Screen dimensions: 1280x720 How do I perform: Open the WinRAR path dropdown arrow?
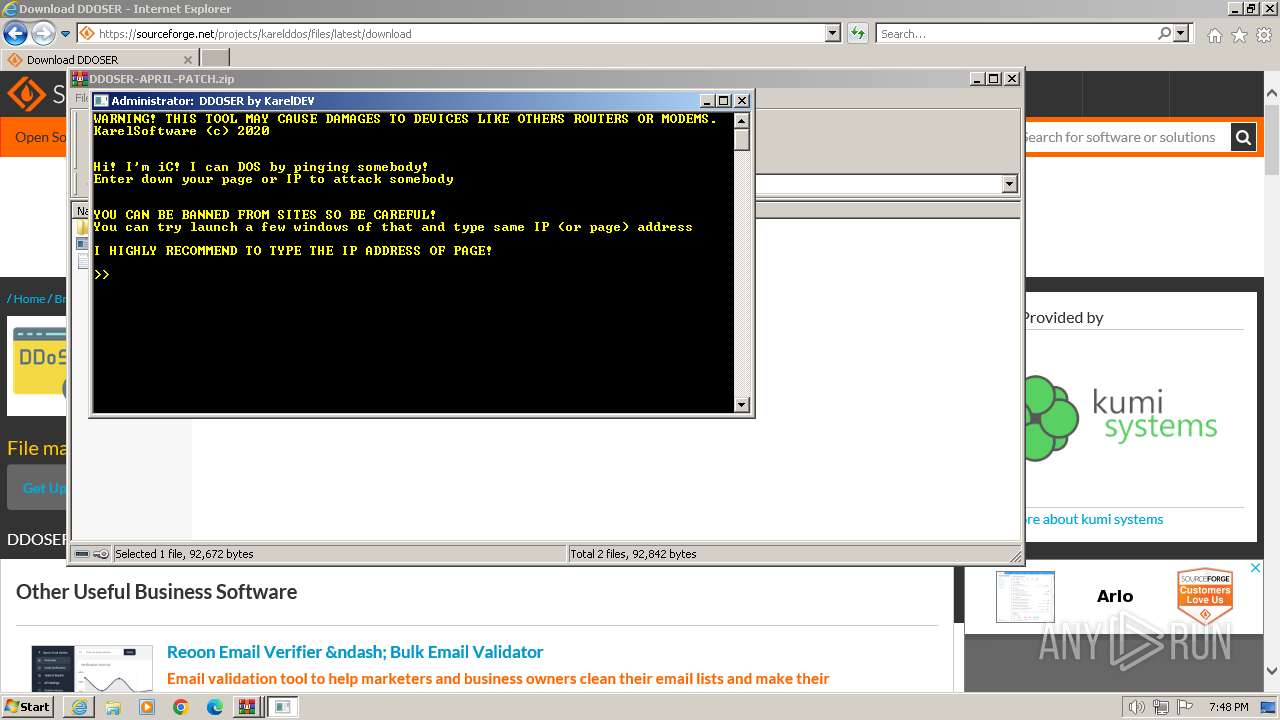coord(1009,184)
